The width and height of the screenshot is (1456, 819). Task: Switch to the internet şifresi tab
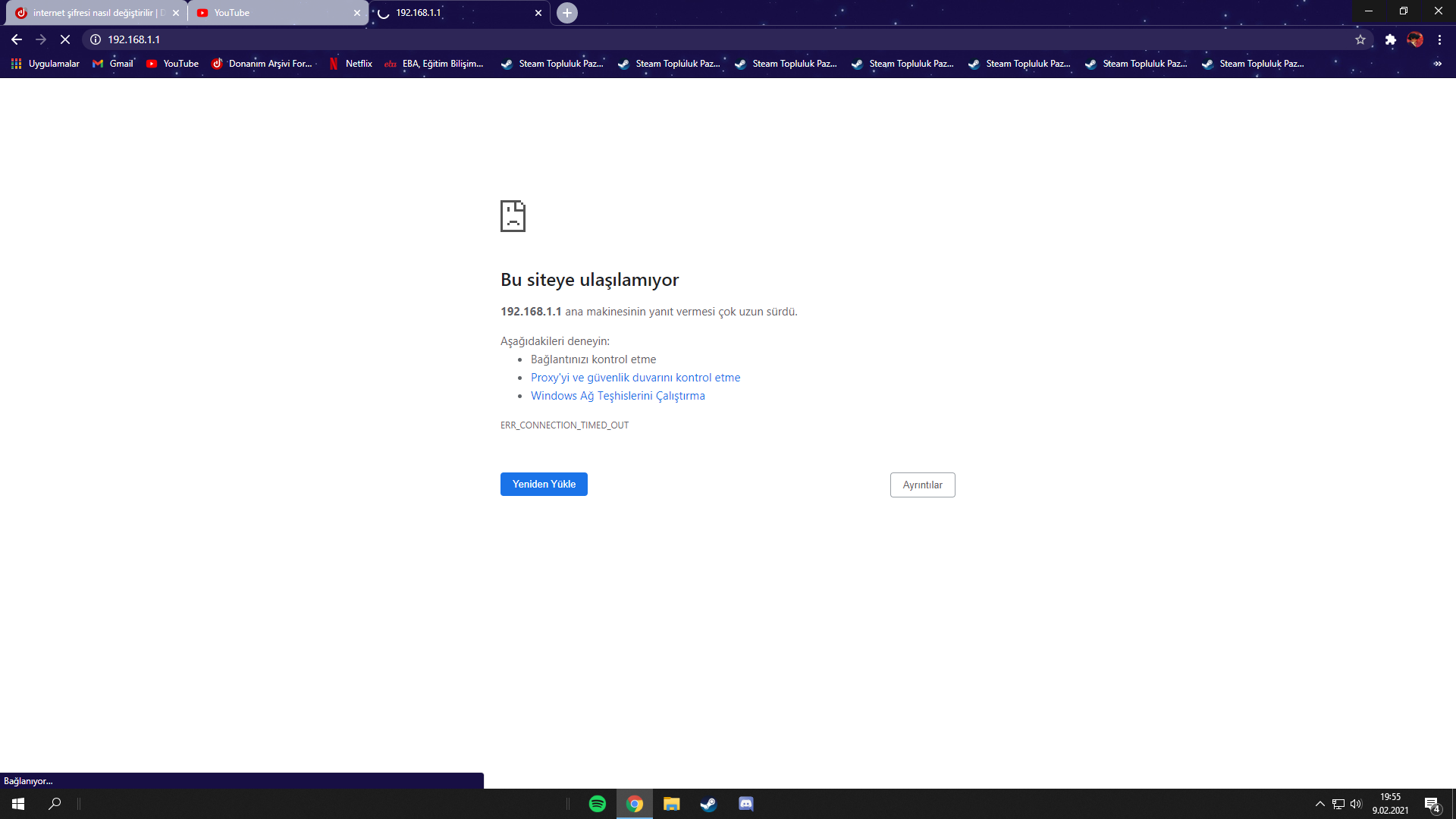(x=91, y=13)
